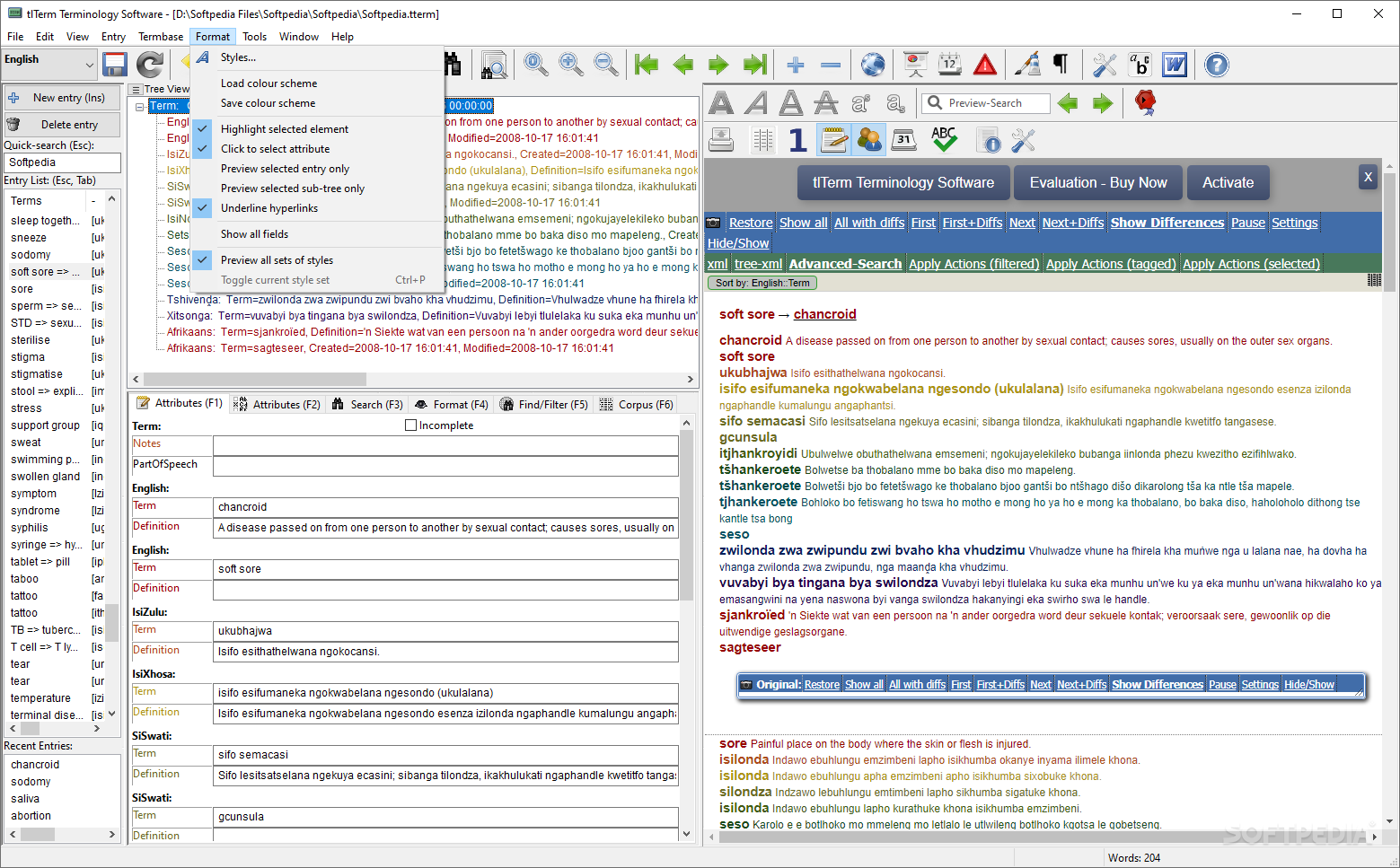Select Show all fields menu item
Screen dimensions: 1400x868
pyautogui.click(x=254, y=234)
